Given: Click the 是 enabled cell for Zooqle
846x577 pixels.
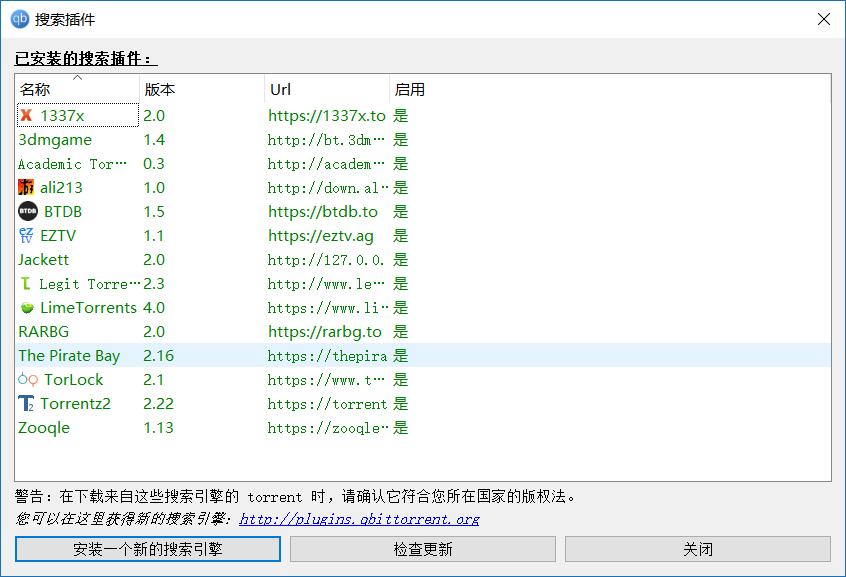Looking at the screenshot, I should coord(400,427).
